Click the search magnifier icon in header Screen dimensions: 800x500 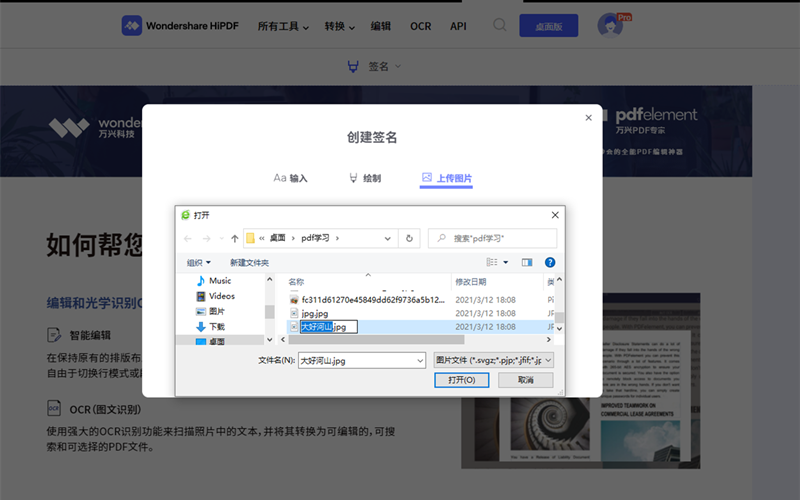[x=500, y=25]
